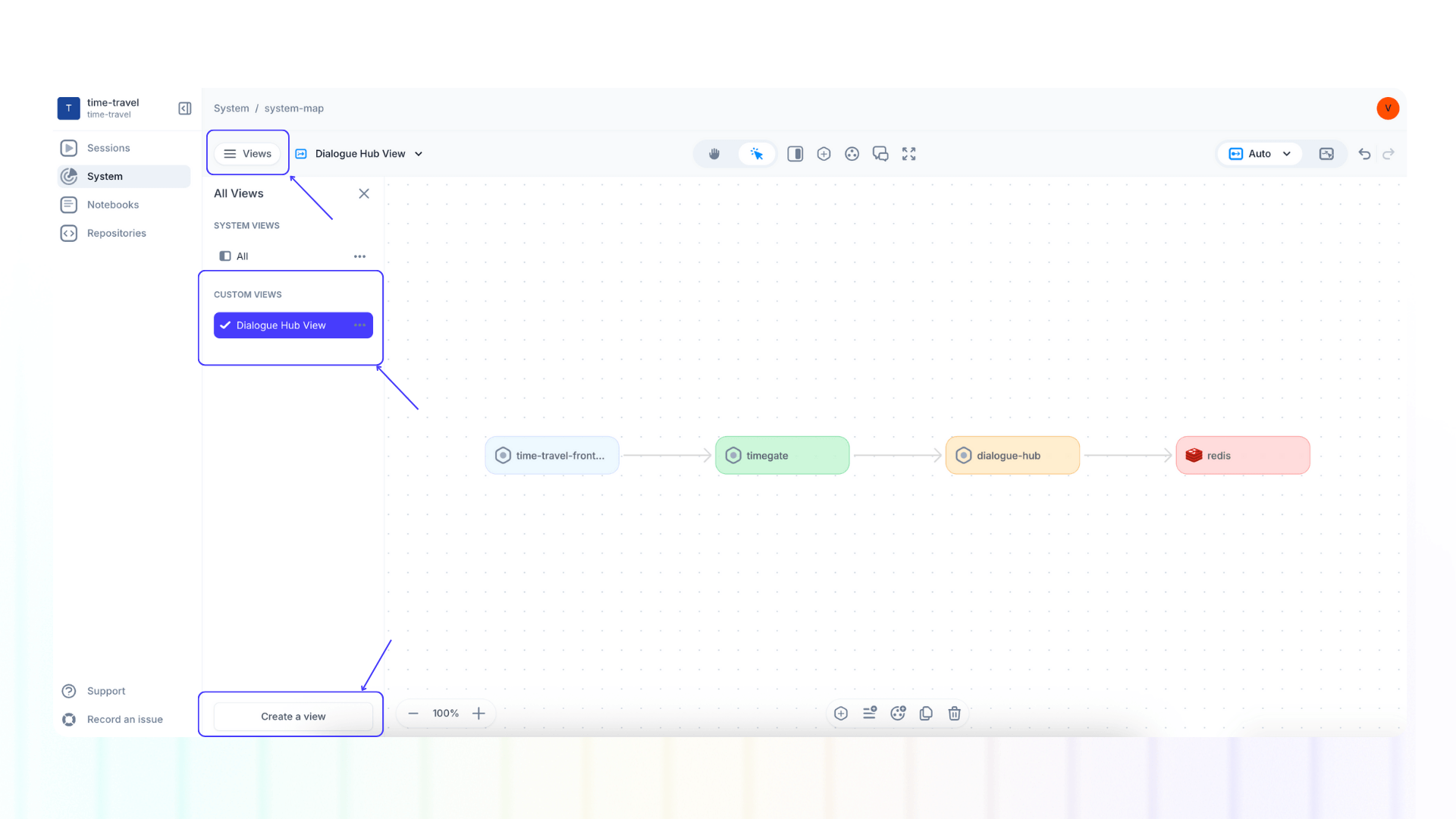Switch to the Repositories section
This screenshot has height=819, width=1456.
(115, 233)
